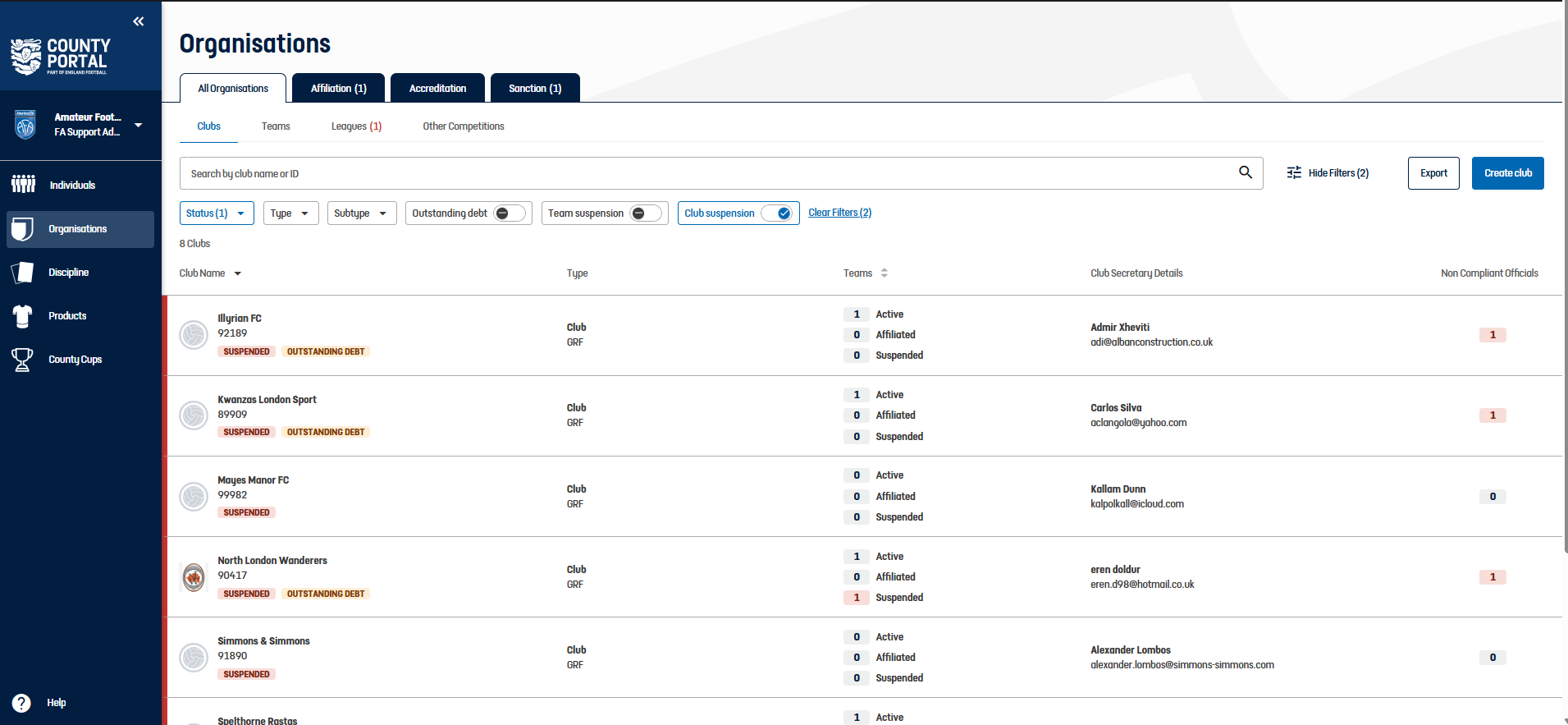Open the Subtype filter dropdown
The image size is (1568, 725).
(362, 213)
